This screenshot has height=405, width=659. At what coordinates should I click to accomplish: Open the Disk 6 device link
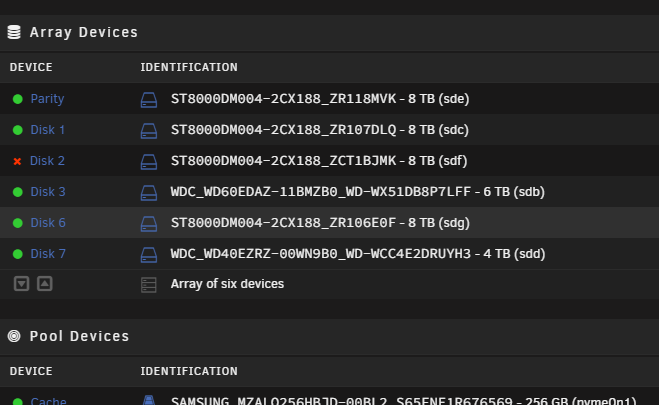pyautogui.click(x=48, y=223)
